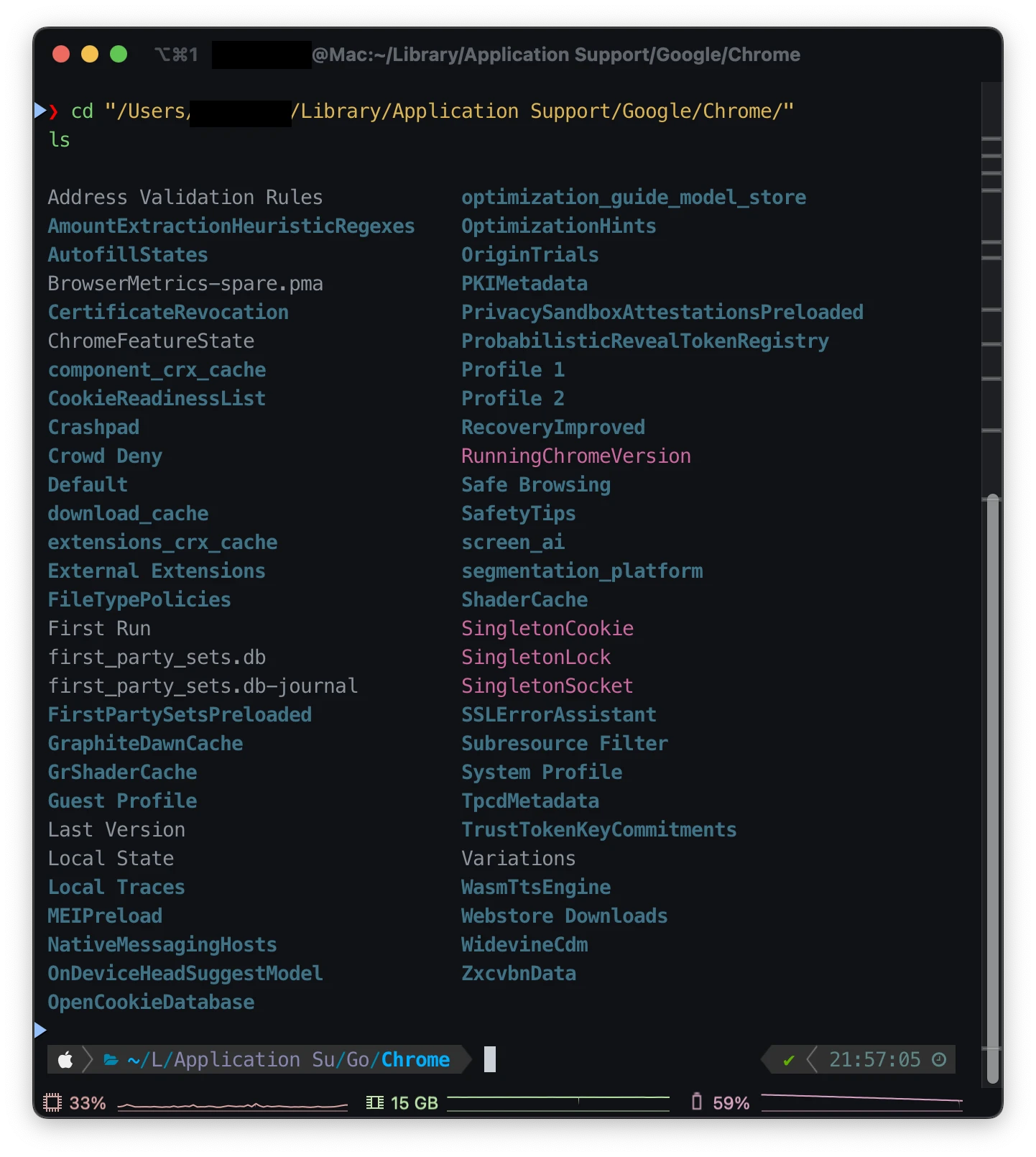Screen dimensions: 1036x1157
Task: Click the "Default" directory name
Action: 88,485
